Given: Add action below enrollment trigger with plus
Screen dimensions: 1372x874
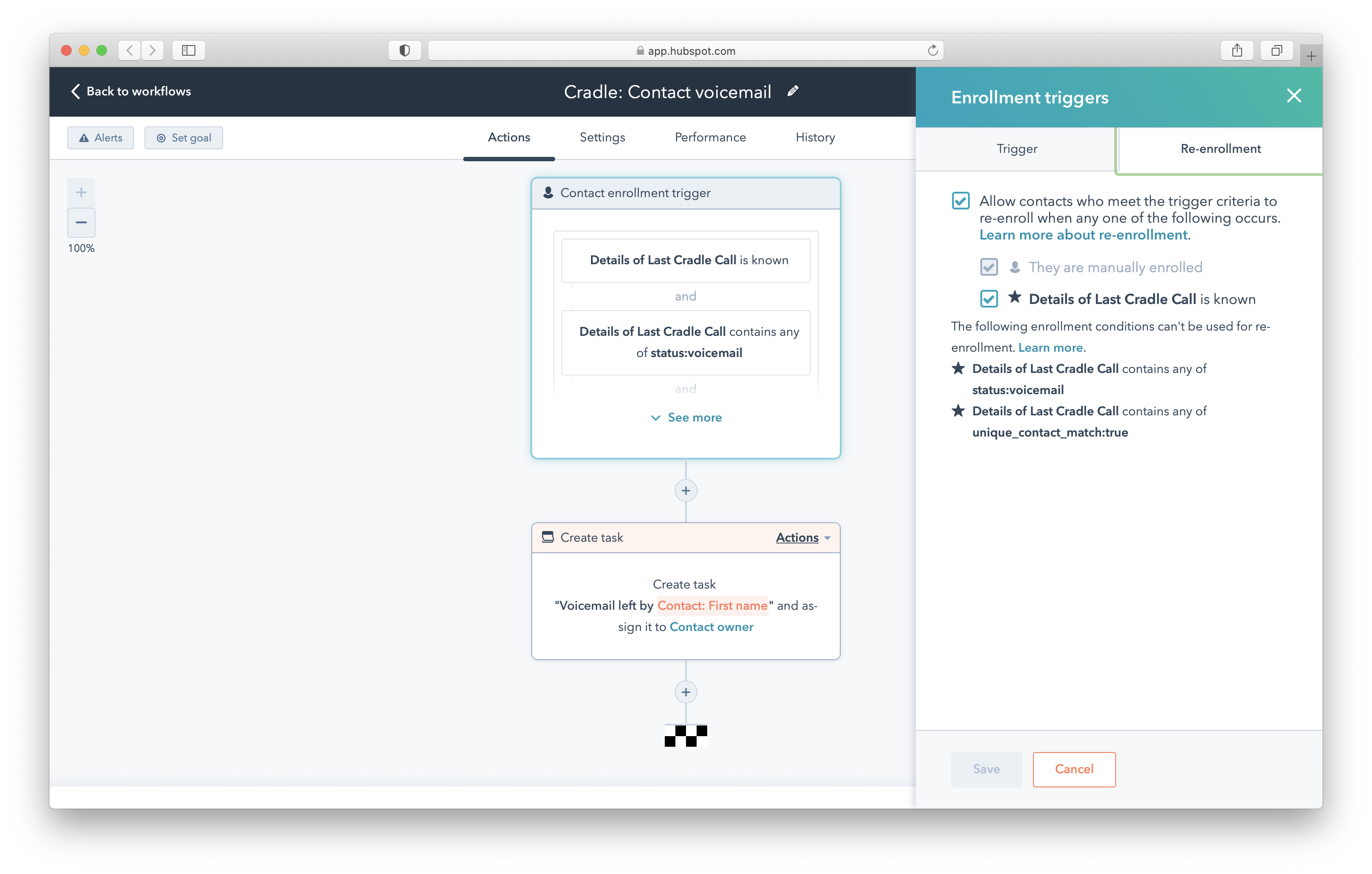Looking at the screenshot, I should pyautogui.click(x=686, y=490).
